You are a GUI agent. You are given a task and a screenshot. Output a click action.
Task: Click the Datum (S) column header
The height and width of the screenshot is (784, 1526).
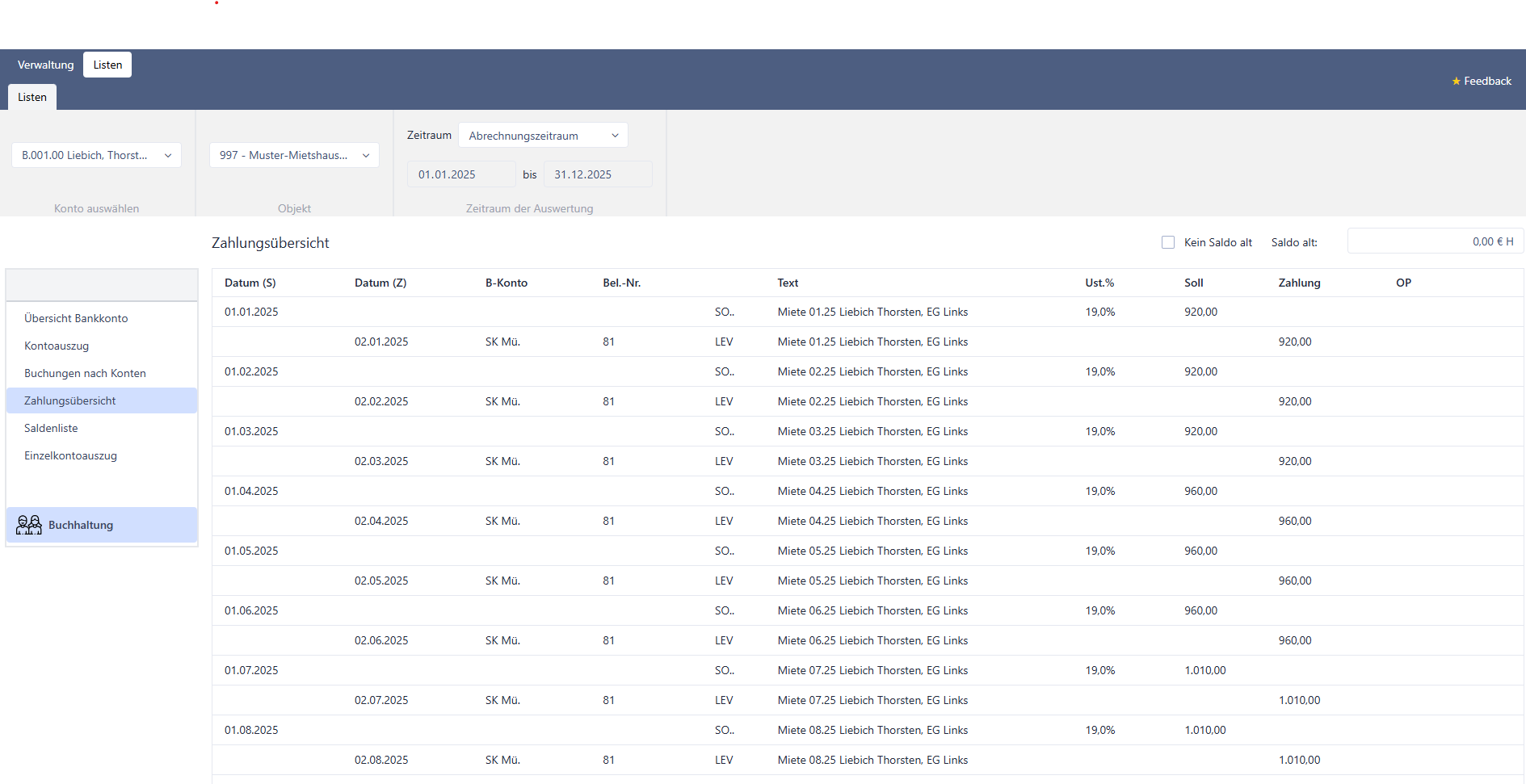pos(250,283)
